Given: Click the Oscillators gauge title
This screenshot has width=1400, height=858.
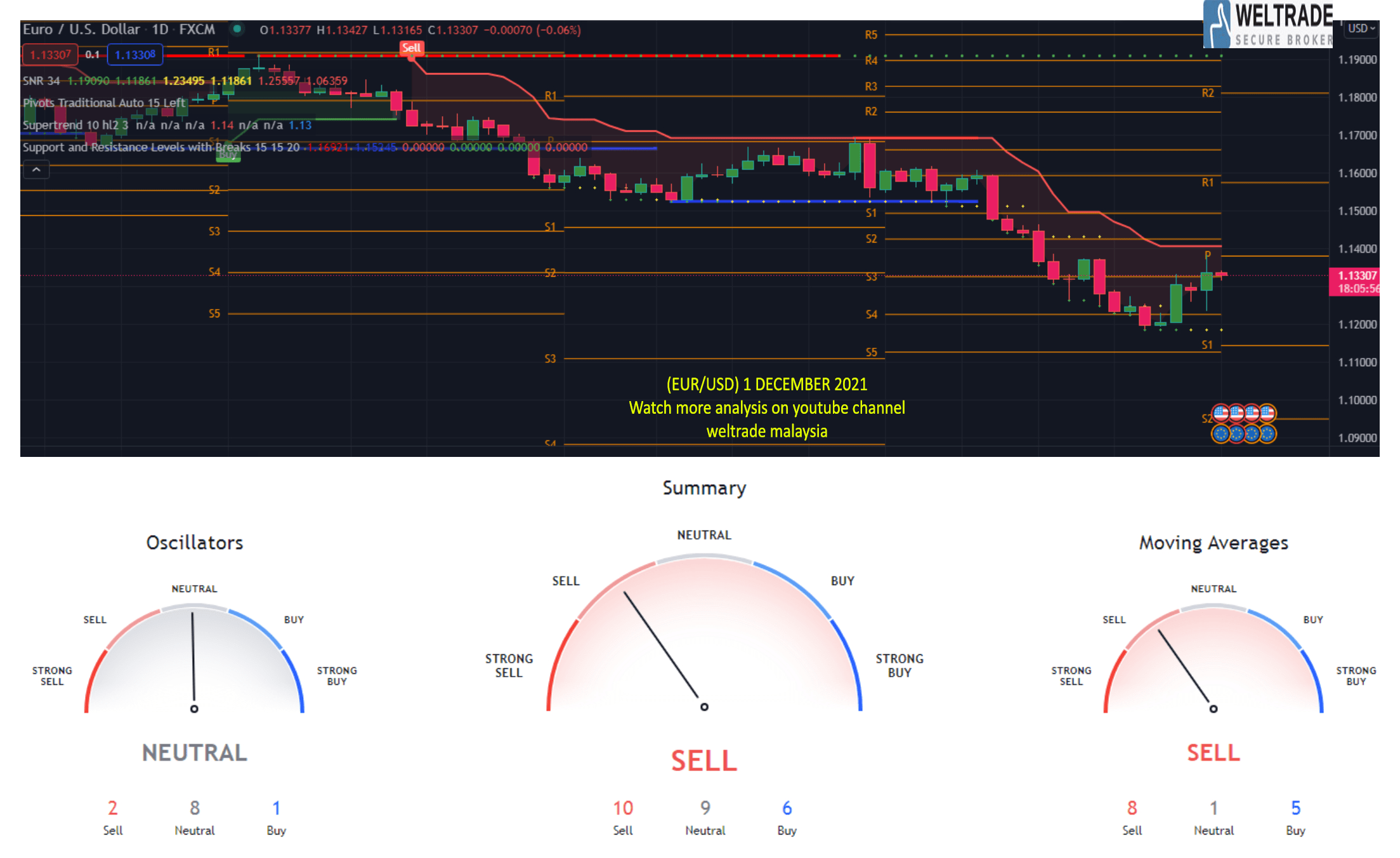Looking at the screenshot, I should point(195,543).
